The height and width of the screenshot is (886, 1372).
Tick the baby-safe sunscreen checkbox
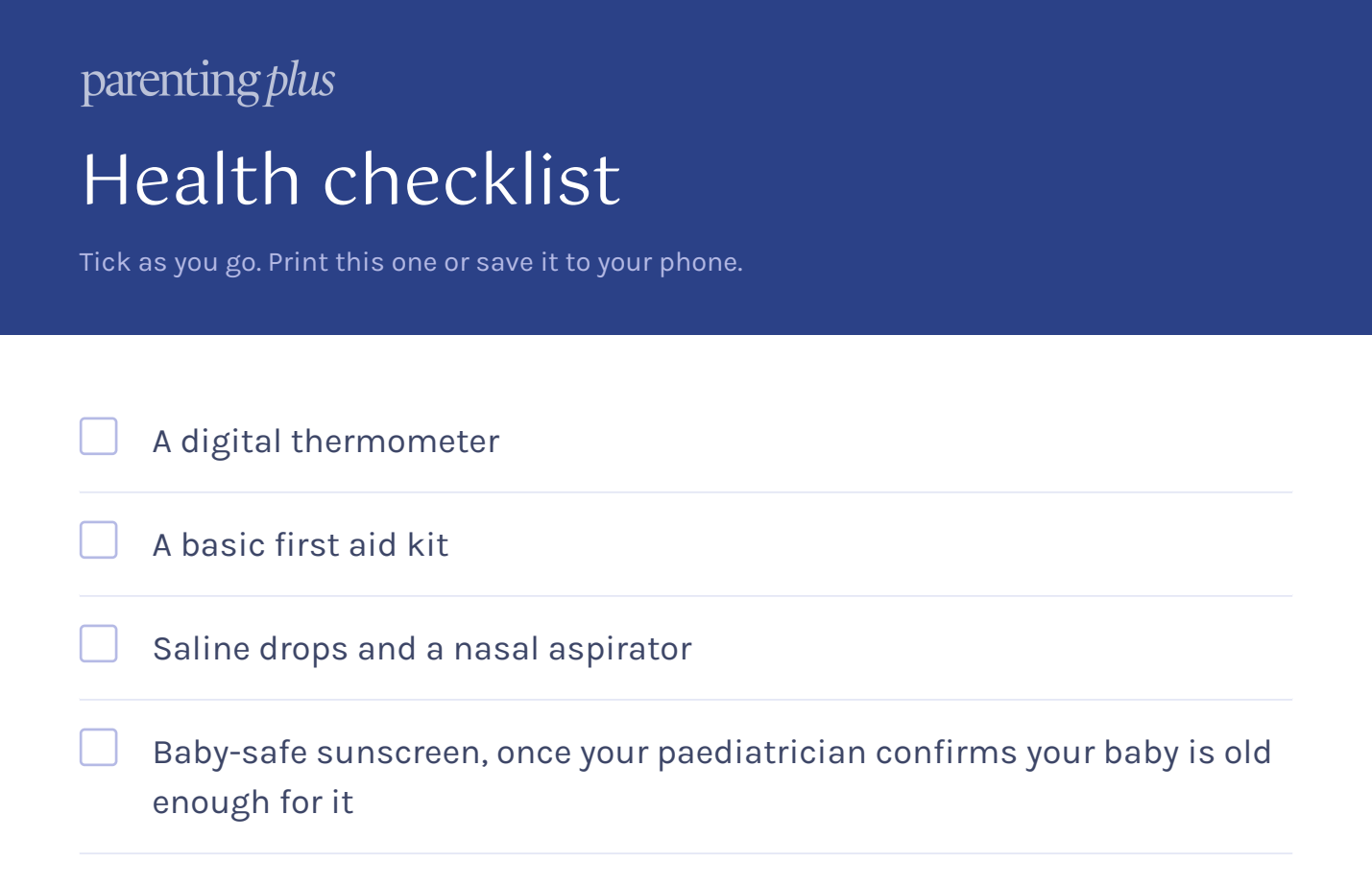[x=99, y=748]
